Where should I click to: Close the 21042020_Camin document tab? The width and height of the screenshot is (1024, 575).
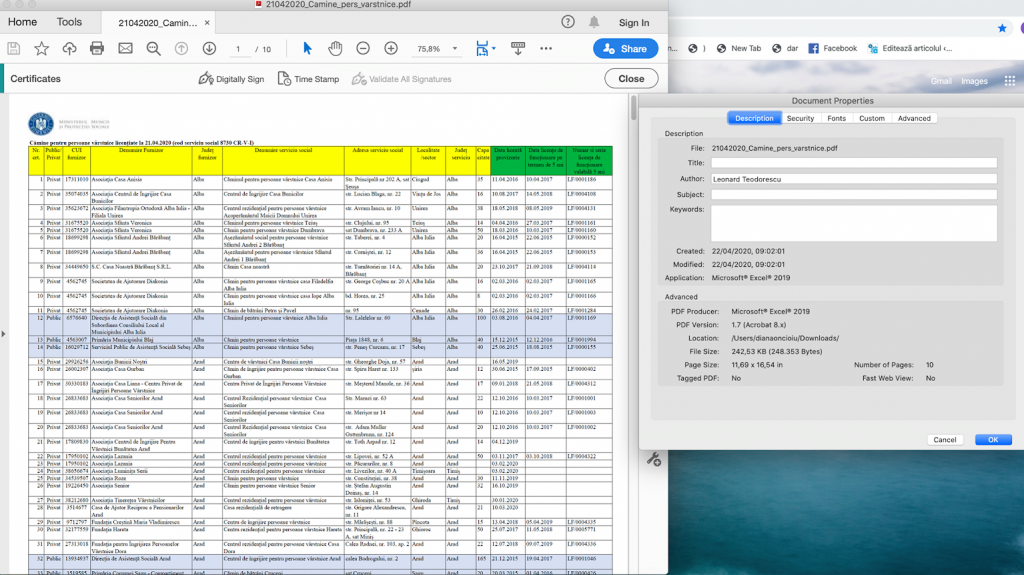207,23
